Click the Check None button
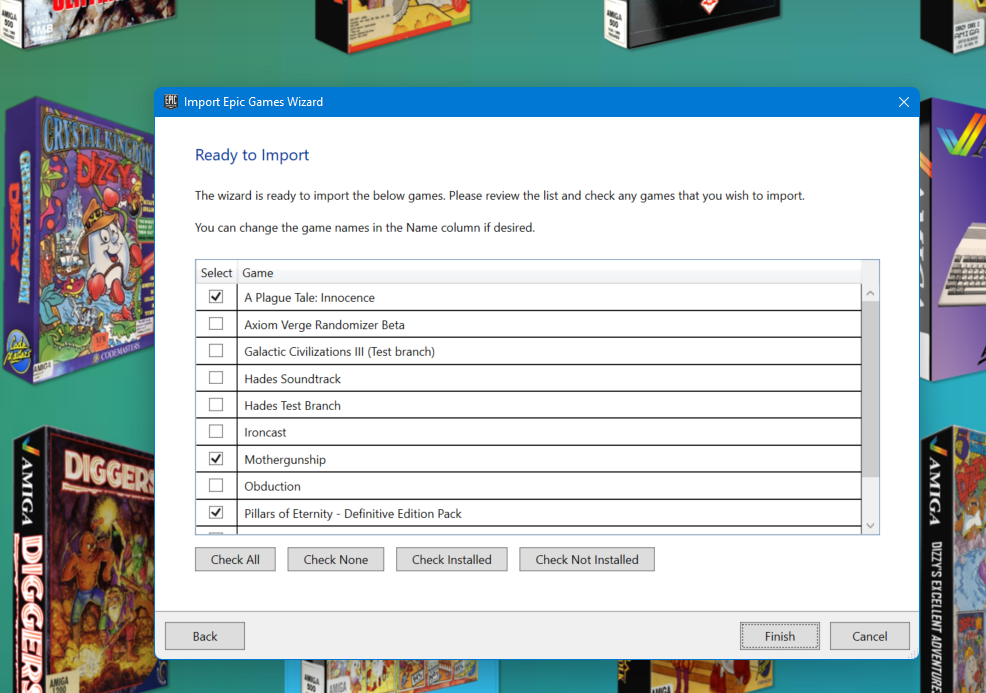 tap(336, 560)
